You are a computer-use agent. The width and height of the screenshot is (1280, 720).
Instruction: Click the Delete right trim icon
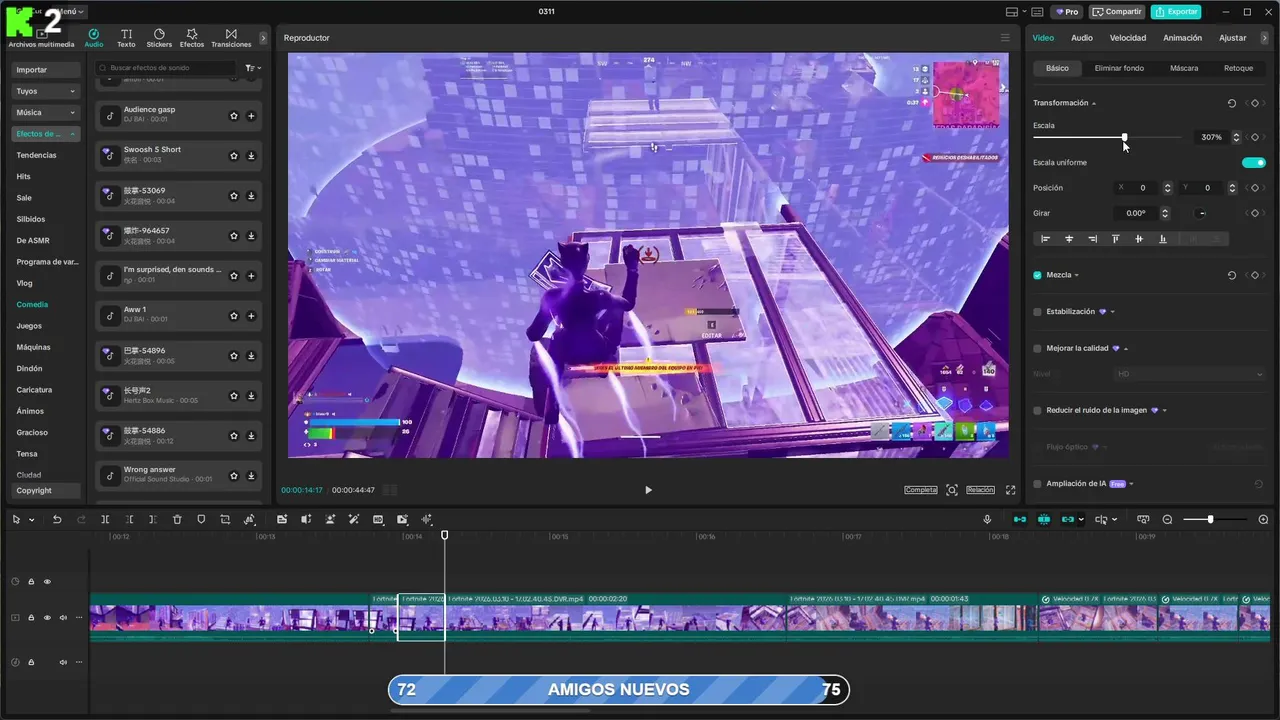coord(153,519)
